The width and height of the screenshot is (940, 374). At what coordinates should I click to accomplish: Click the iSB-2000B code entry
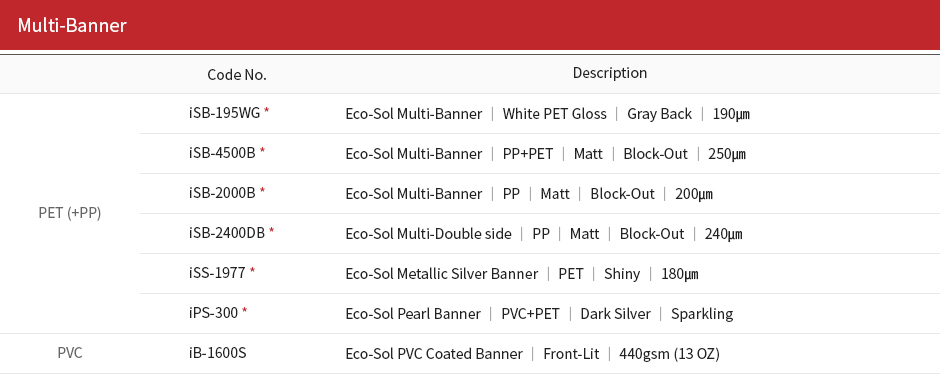tap(222, 193)
